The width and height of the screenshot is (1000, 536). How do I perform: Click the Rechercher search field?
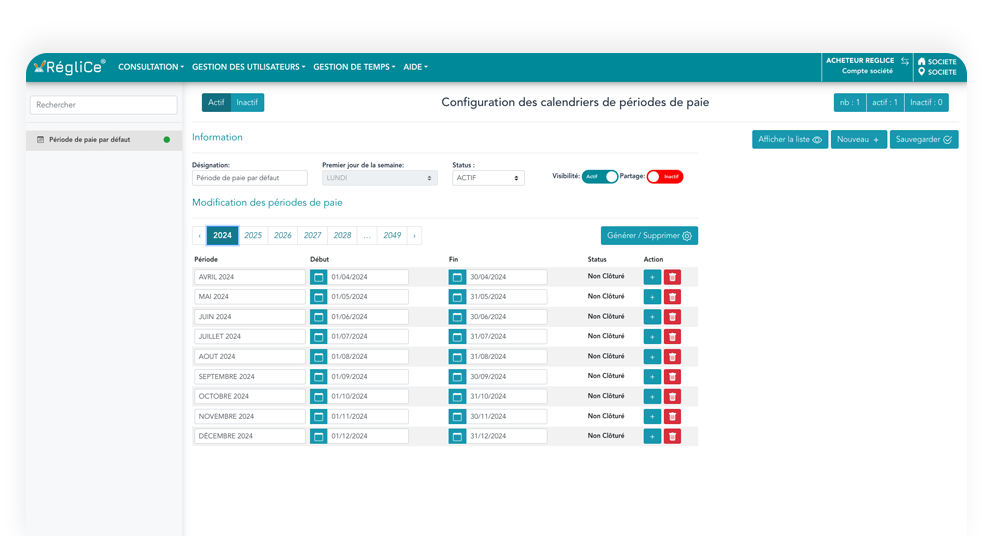click(x=103, y=105)
